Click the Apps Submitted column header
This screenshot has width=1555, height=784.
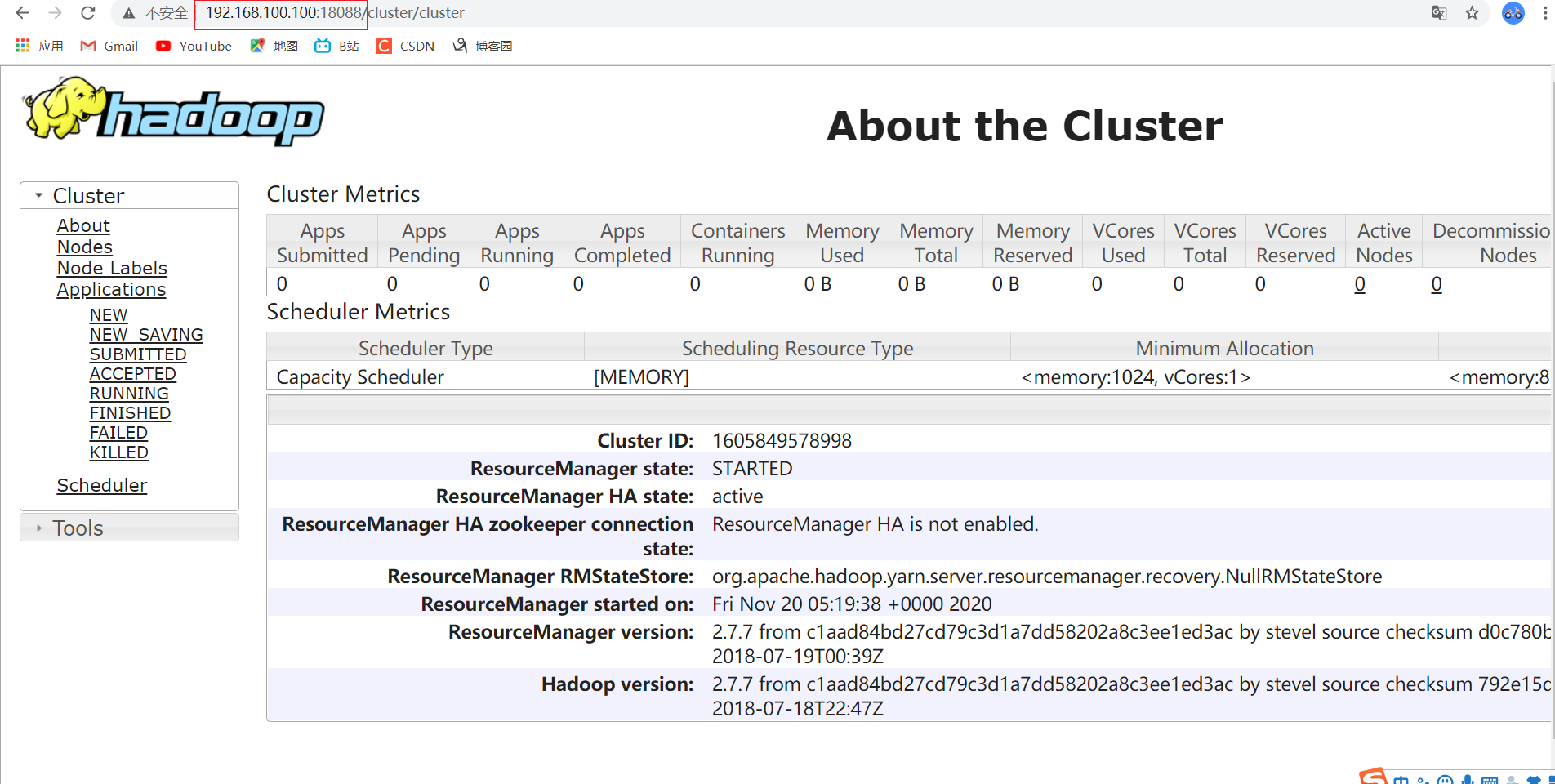point(323,243)
